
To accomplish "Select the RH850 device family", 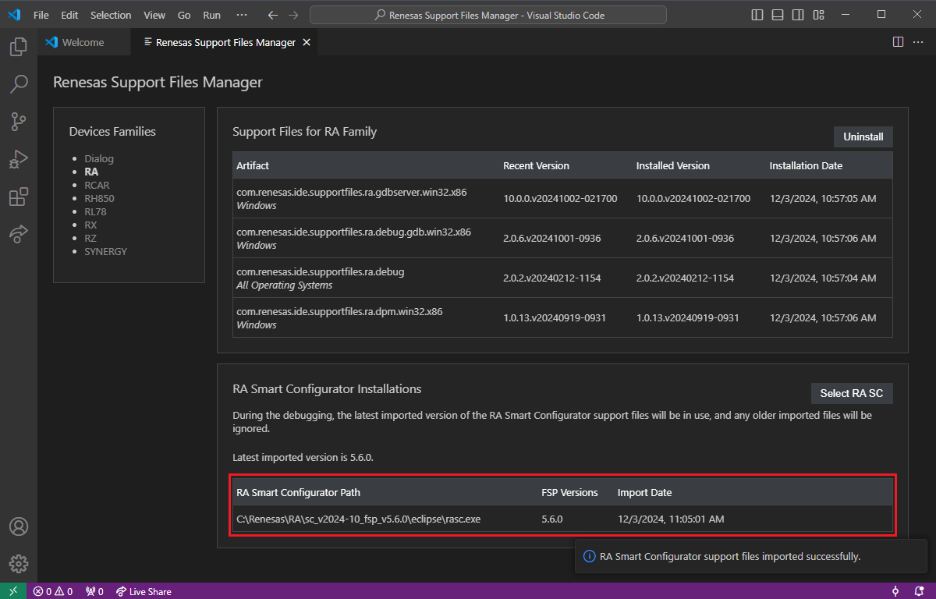I will (x=99, y=198).
